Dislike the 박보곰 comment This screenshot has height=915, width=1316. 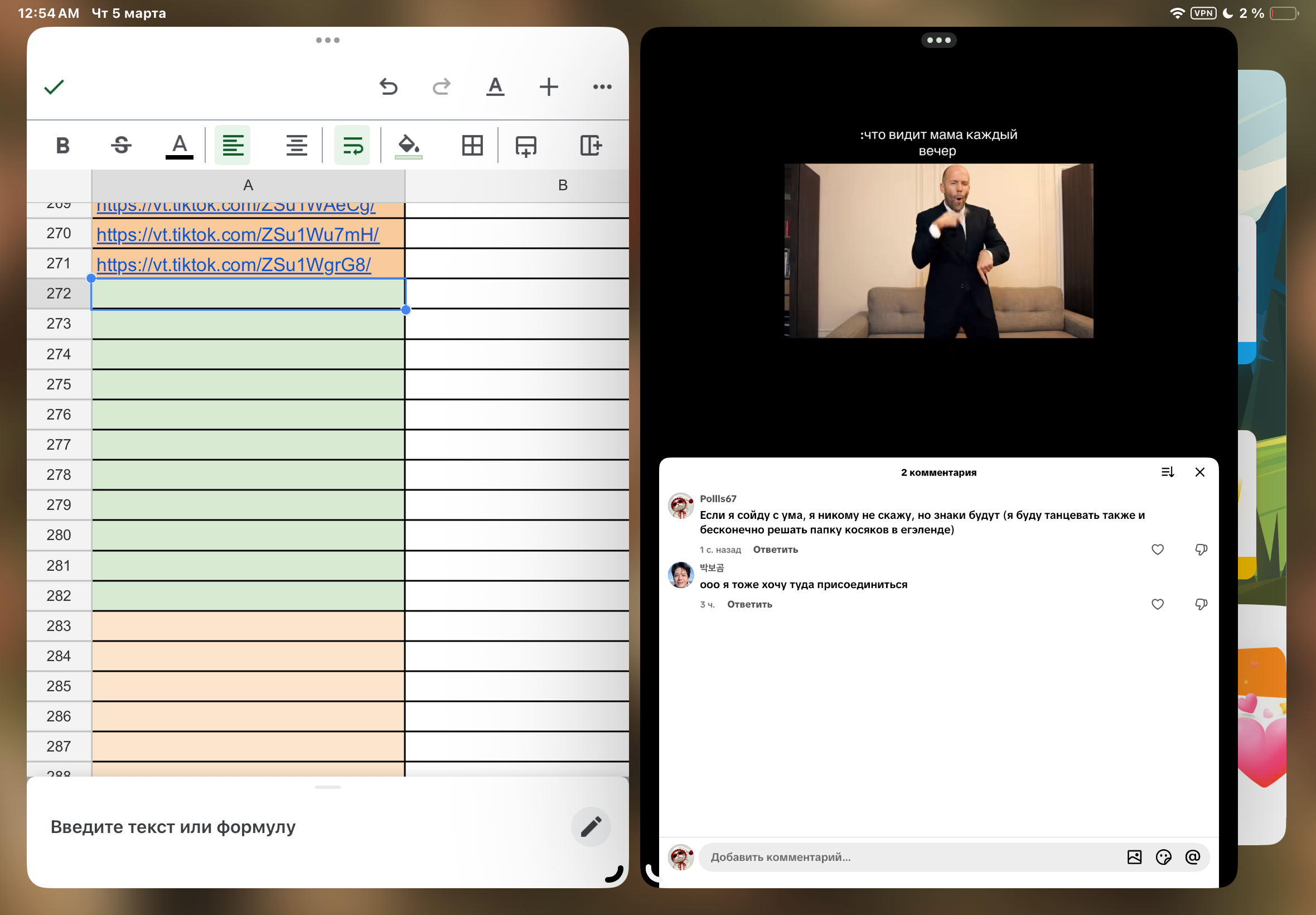[1201, 604]
